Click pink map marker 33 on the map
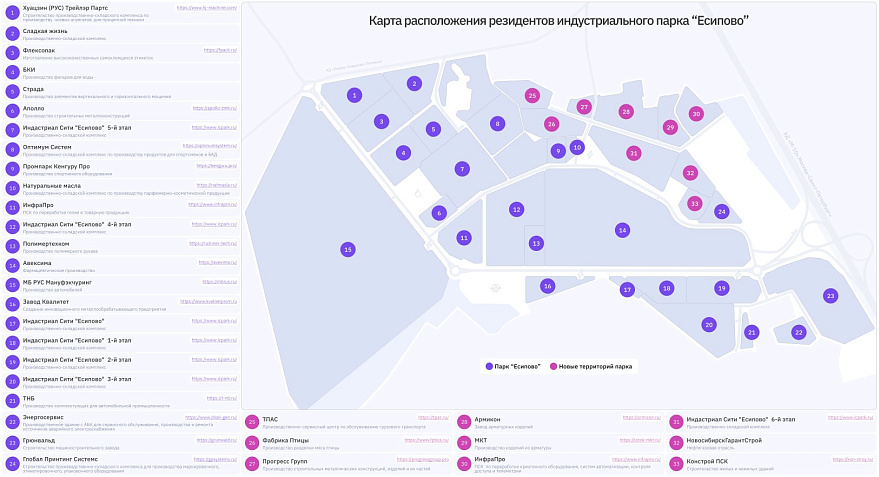Screen dimensions: 880x477 (x=695, y=203)
